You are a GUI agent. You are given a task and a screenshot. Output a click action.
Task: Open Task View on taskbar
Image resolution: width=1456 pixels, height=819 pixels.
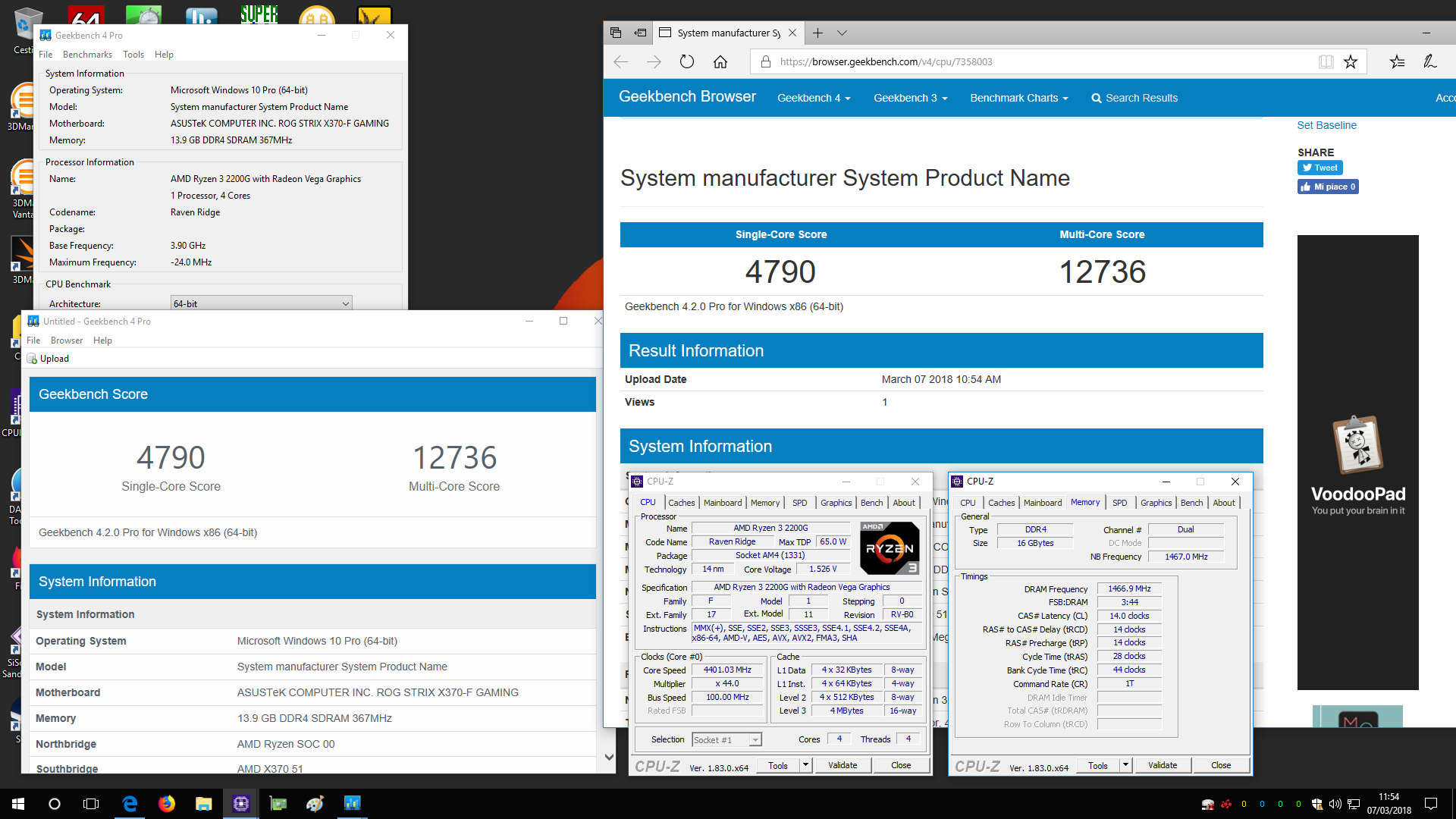click(x=91, y=804)
